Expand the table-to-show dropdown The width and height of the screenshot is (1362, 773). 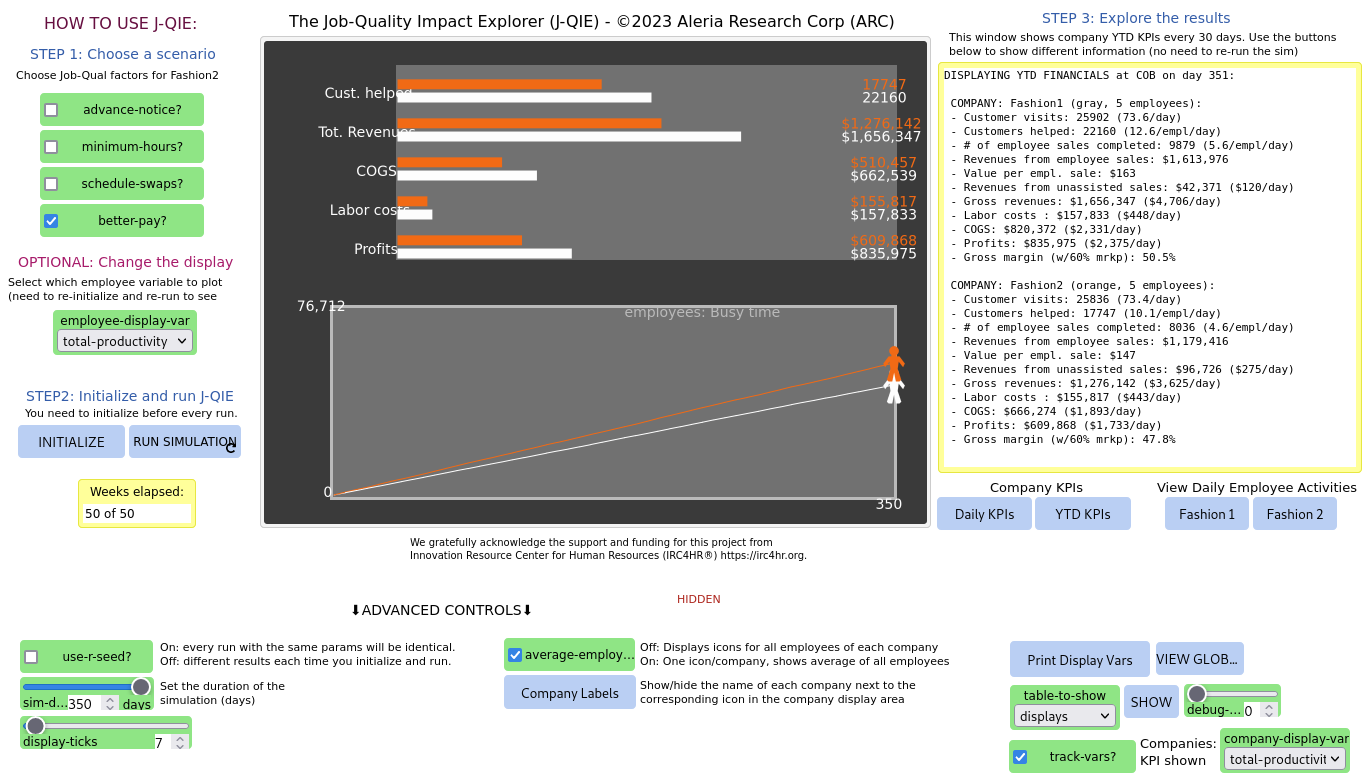[1064, 716]
